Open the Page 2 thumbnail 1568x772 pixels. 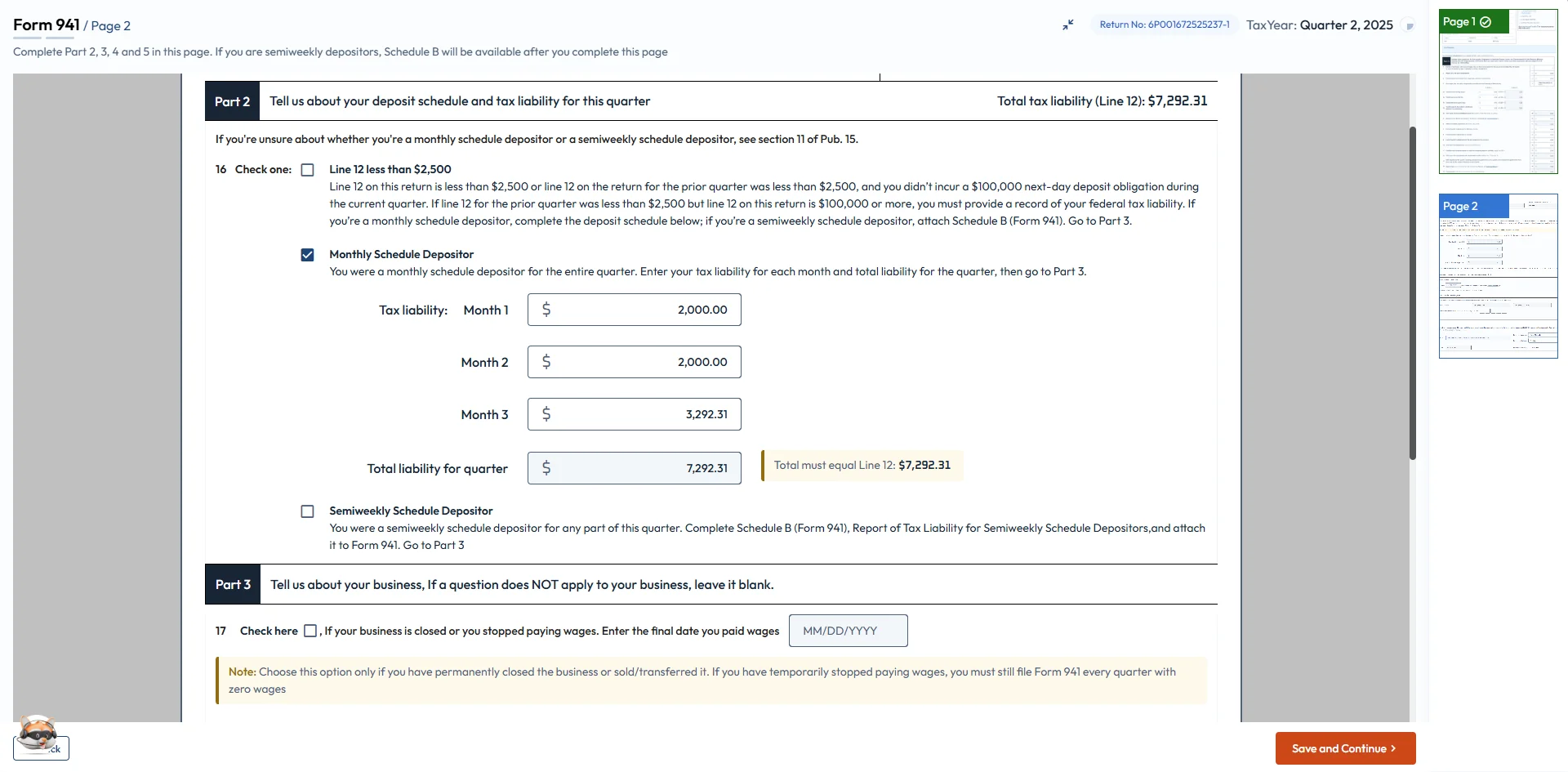1499,276
